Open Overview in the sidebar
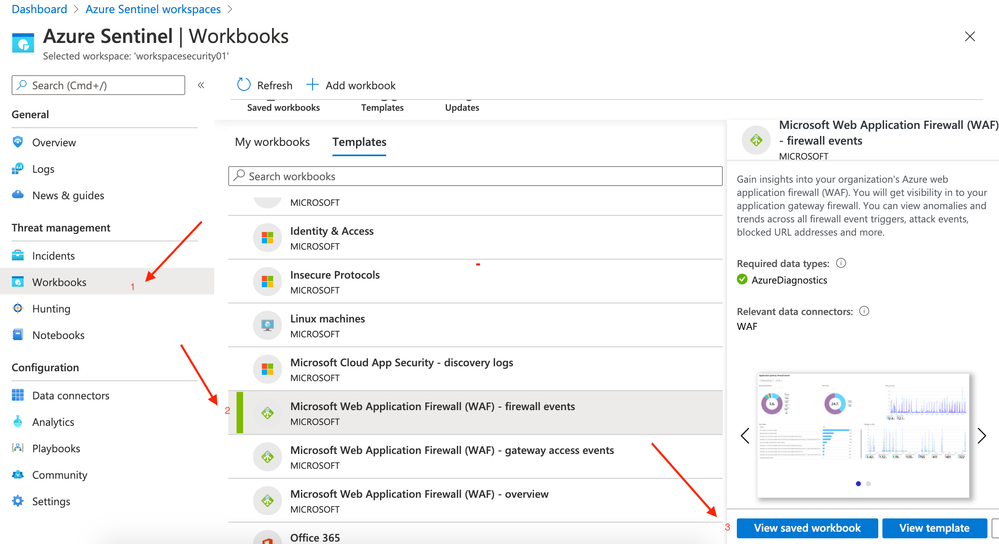Image resolution: width=999 pixels, height=544 pixels. click(x=54, y=143)
